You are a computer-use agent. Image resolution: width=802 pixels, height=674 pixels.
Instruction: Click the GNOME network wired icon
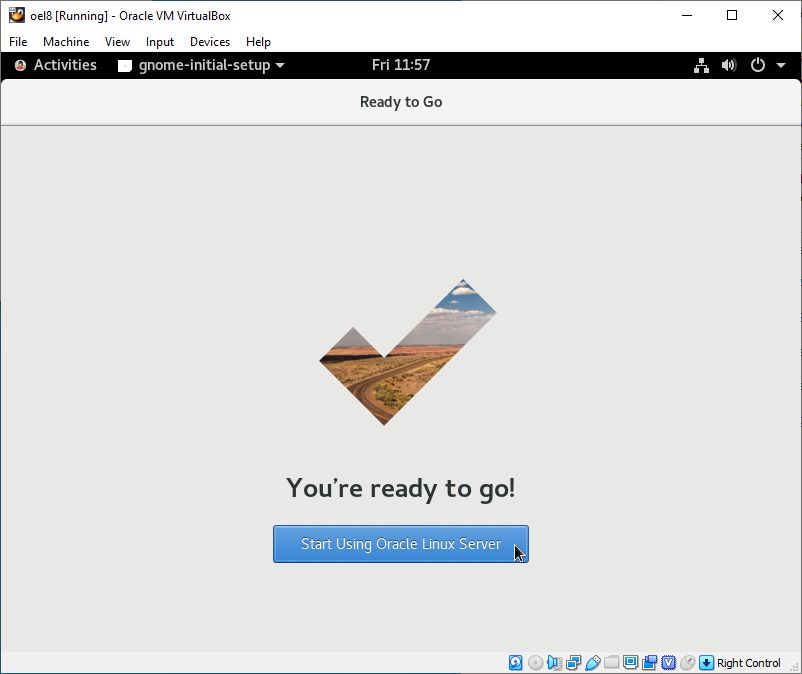(x=701, y=65)
